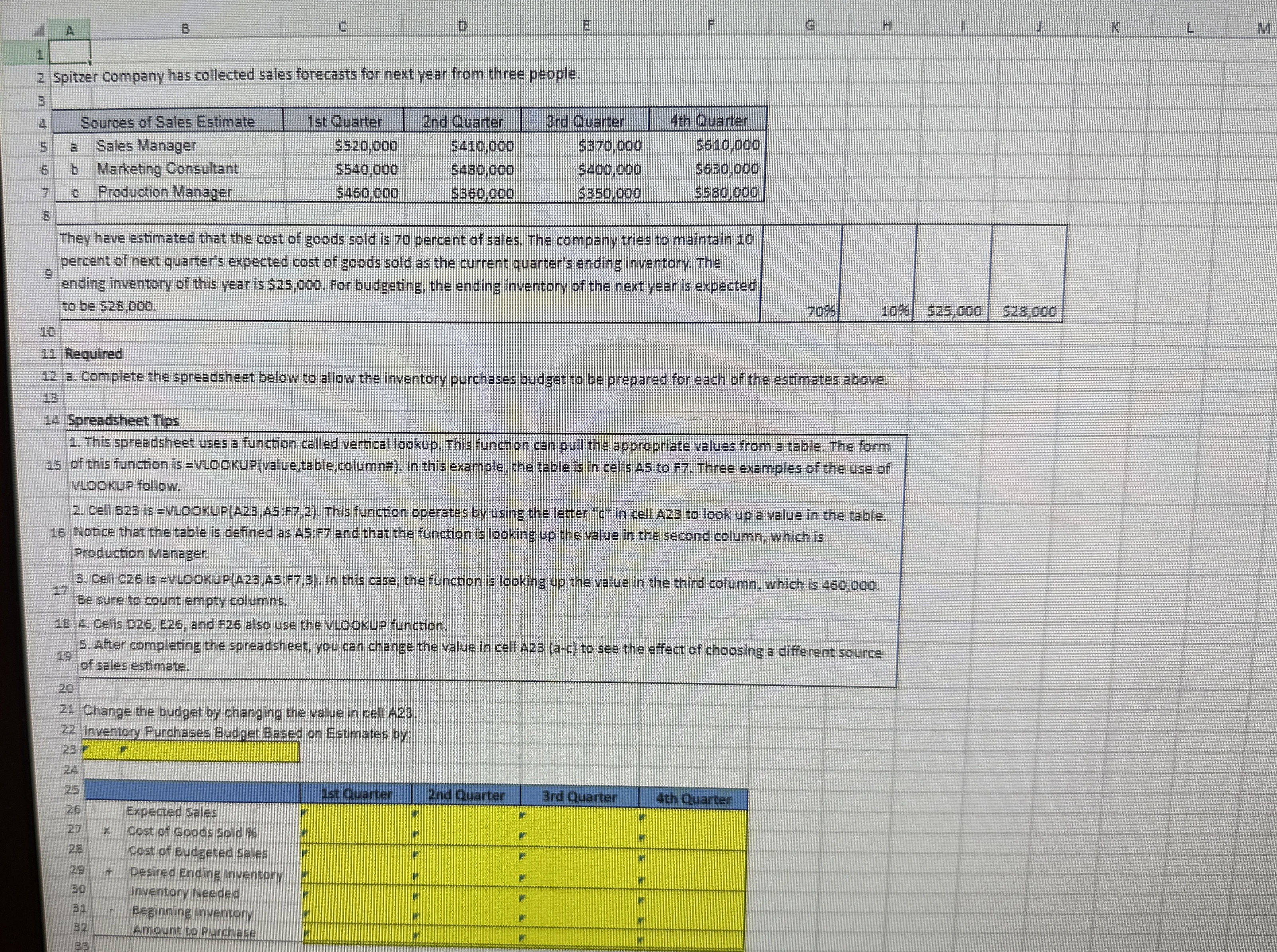
Task: Select column header B
Action: pos(185,29)
